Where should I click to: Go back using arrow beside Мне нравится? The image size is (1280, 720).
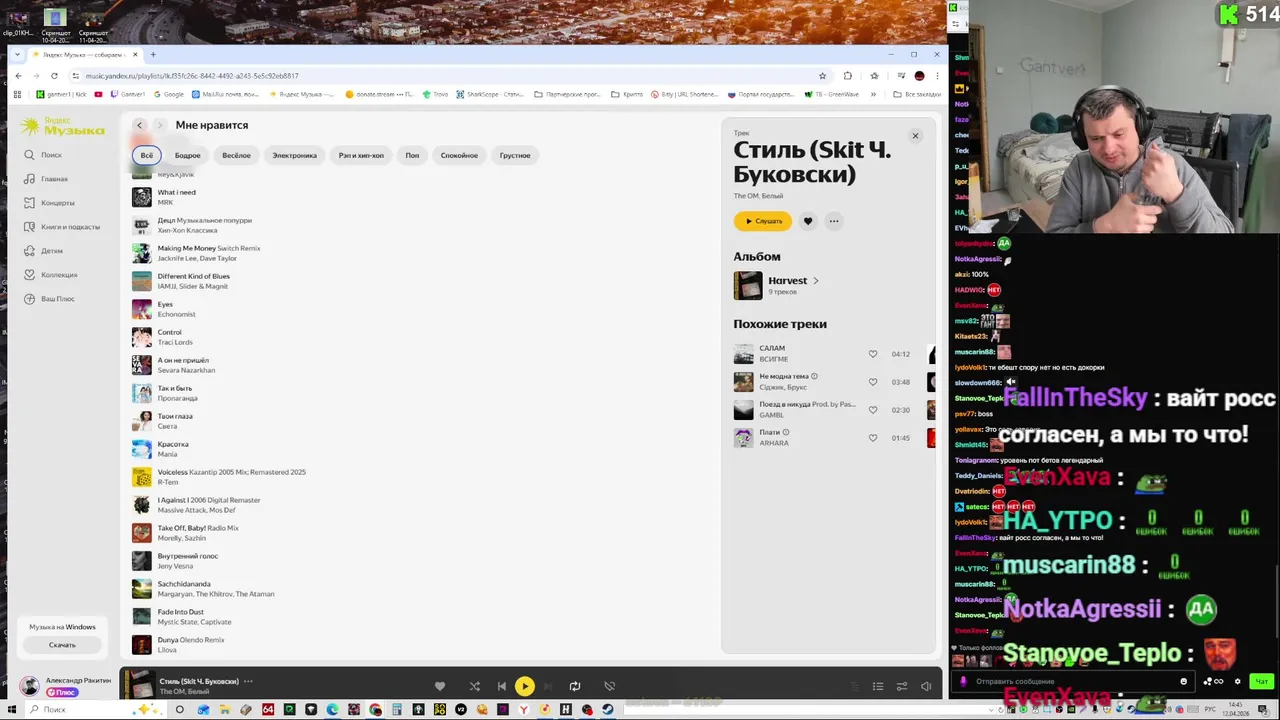[140, 125]
